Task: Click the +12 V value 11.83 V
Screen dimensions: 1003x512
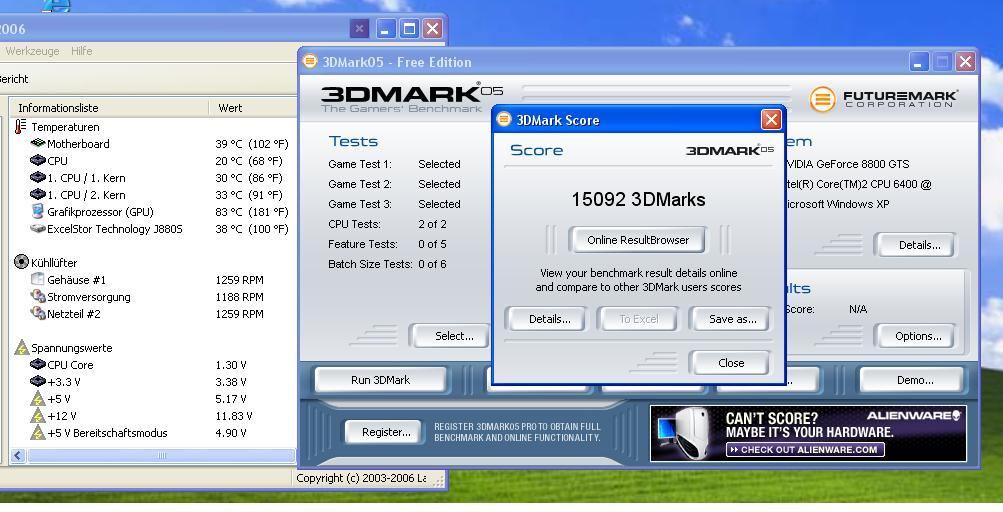Action: pyautogui.click(x=233, y=416)
